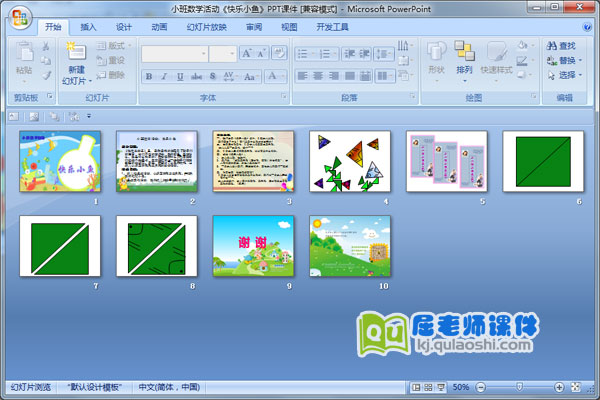Open the Insert tab
This screenshot has width=600, height=400.
[x=88, y=27]
